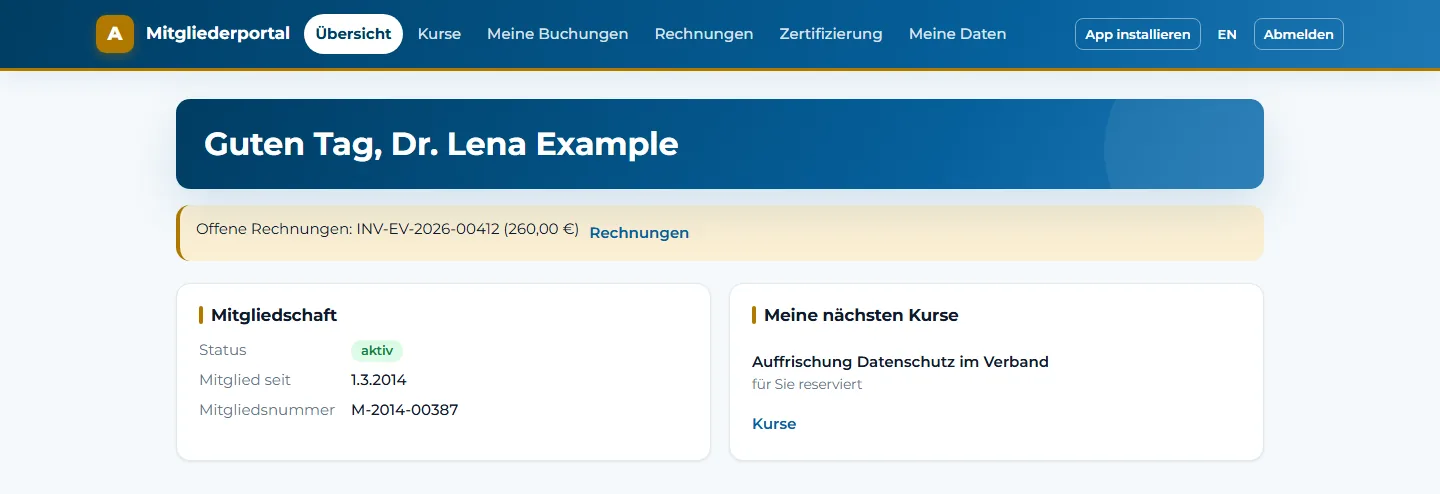Go to the Kurse navigation item
This screenshot has height=494, width=1440.
pos(439,34)
